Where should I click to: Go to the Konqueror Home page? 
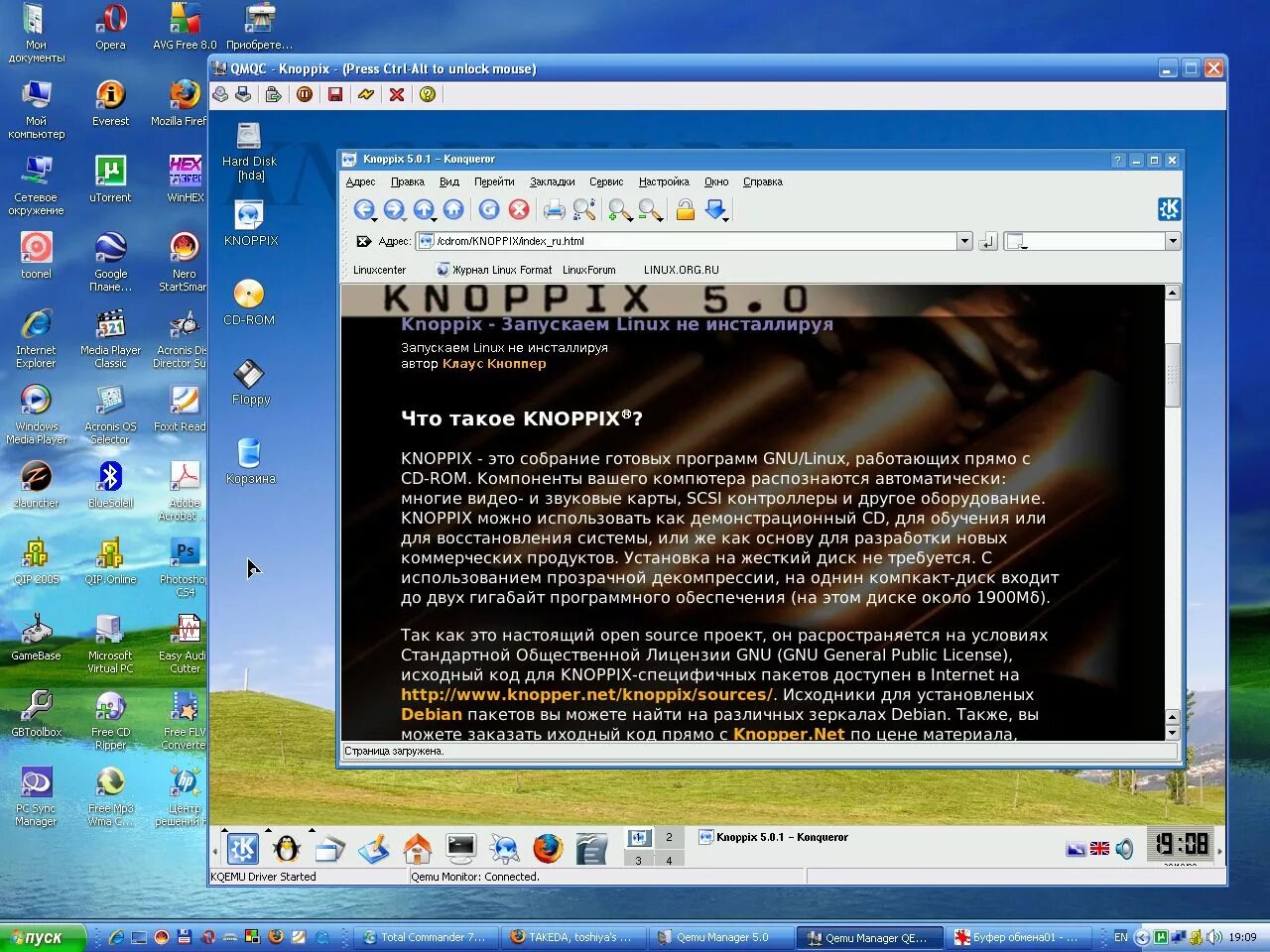(453, 209)
